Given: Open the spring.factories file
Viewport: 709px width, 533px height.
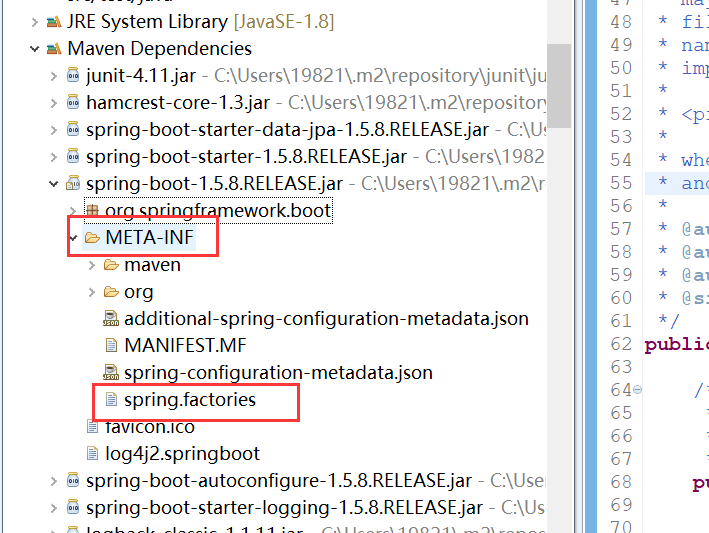Looking at the screenshot, I should pyautogui.click(x=190, y=400).
